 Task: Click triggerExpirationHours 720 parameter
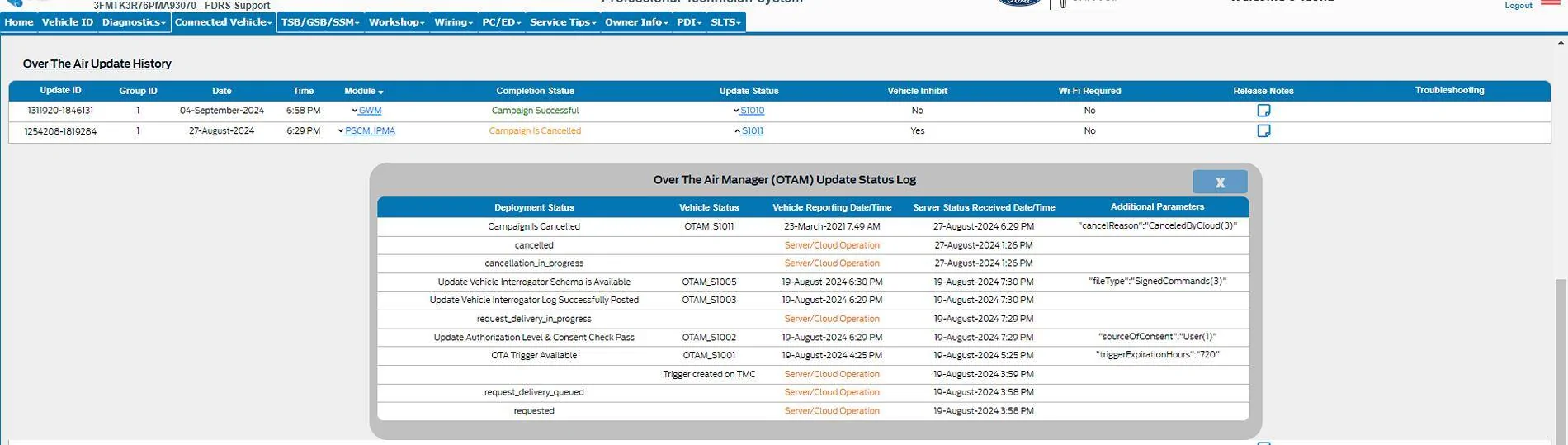tap(1157, 354)
